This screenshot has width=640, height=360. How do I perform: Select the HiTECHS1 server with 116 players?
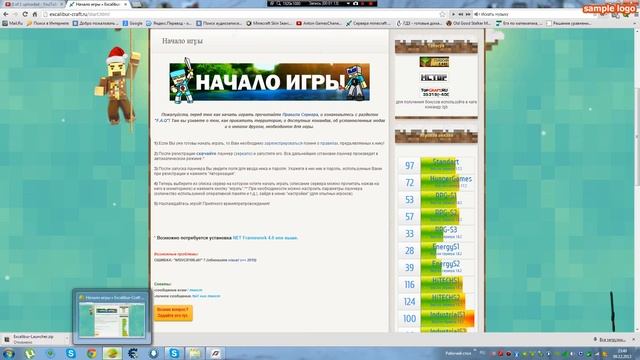tap(436, 284)
